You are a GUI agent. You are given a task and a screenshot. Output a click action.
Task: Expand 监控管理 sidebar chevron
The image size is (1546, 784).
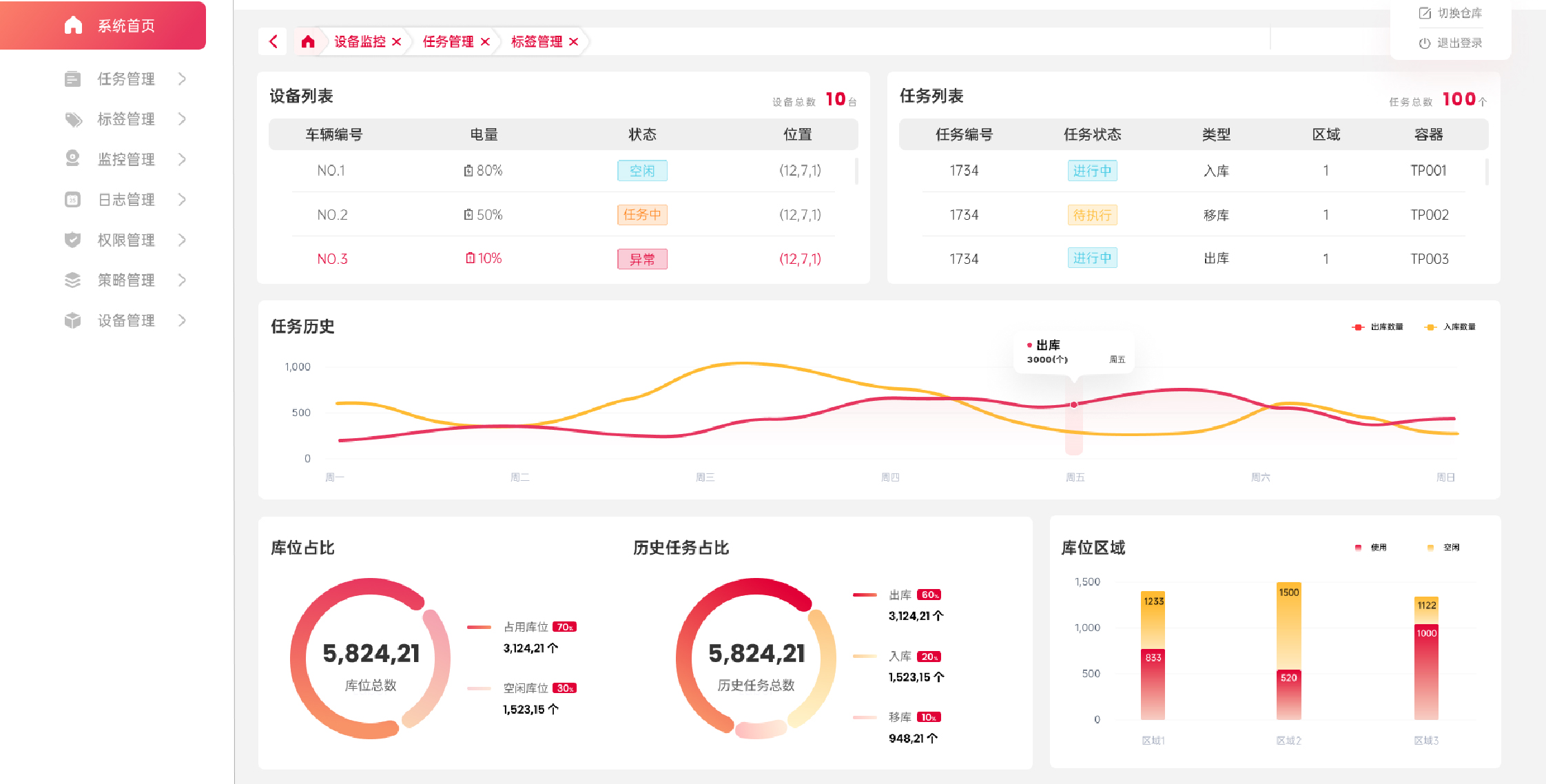[182, 159]
